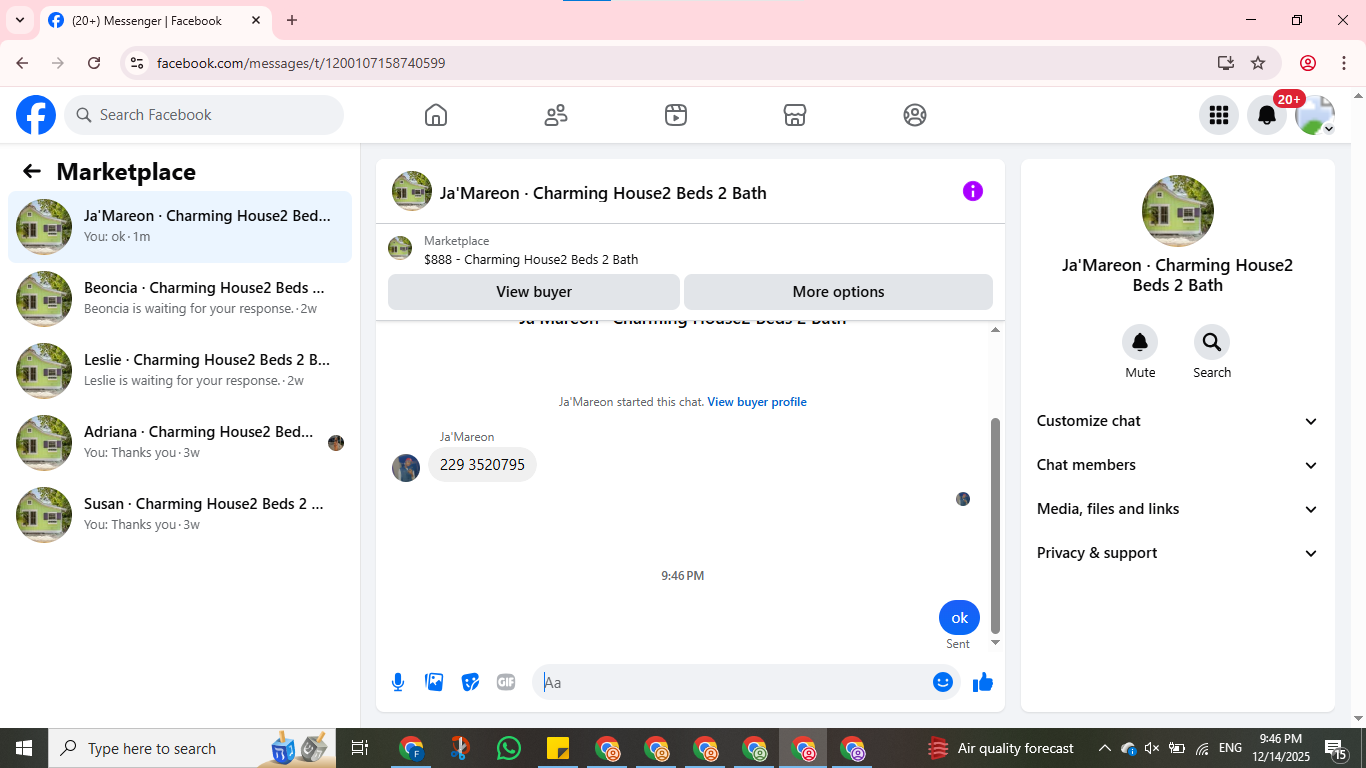Open the Marketplace storefront icon

pyautogui.click(x=795, y=115)
